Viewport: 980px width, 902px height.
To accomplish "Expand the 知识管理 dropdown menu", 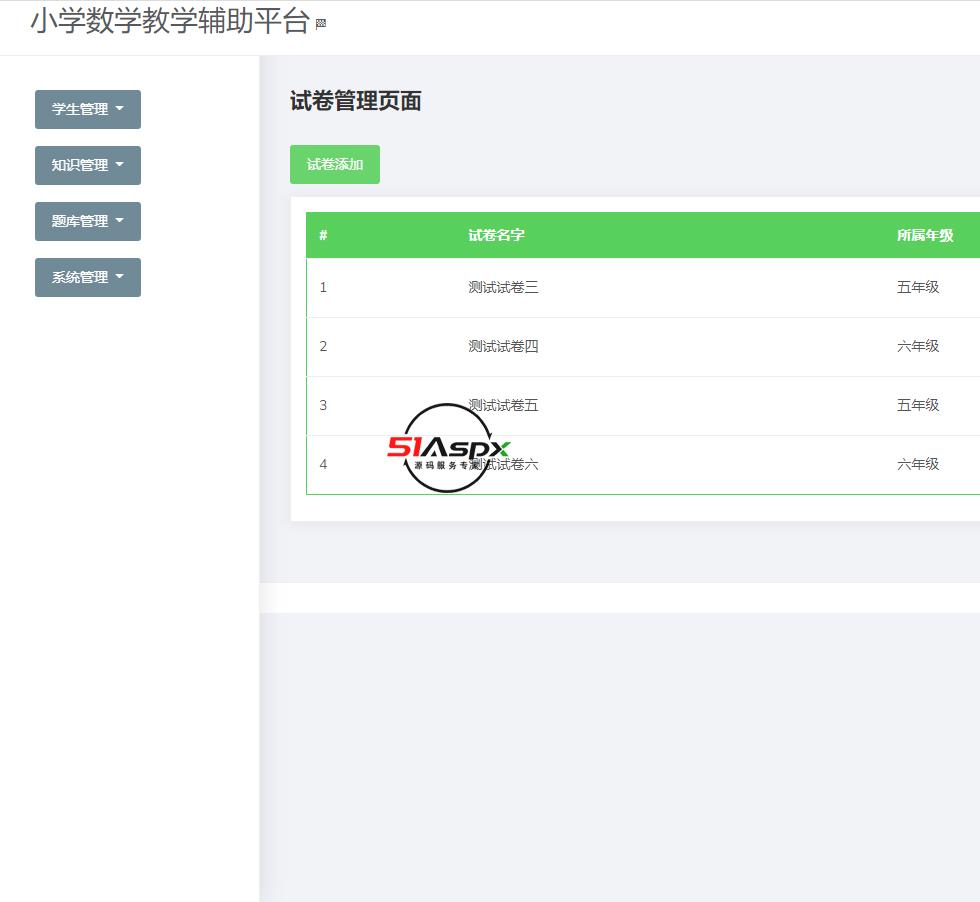I will click(88, 165).
